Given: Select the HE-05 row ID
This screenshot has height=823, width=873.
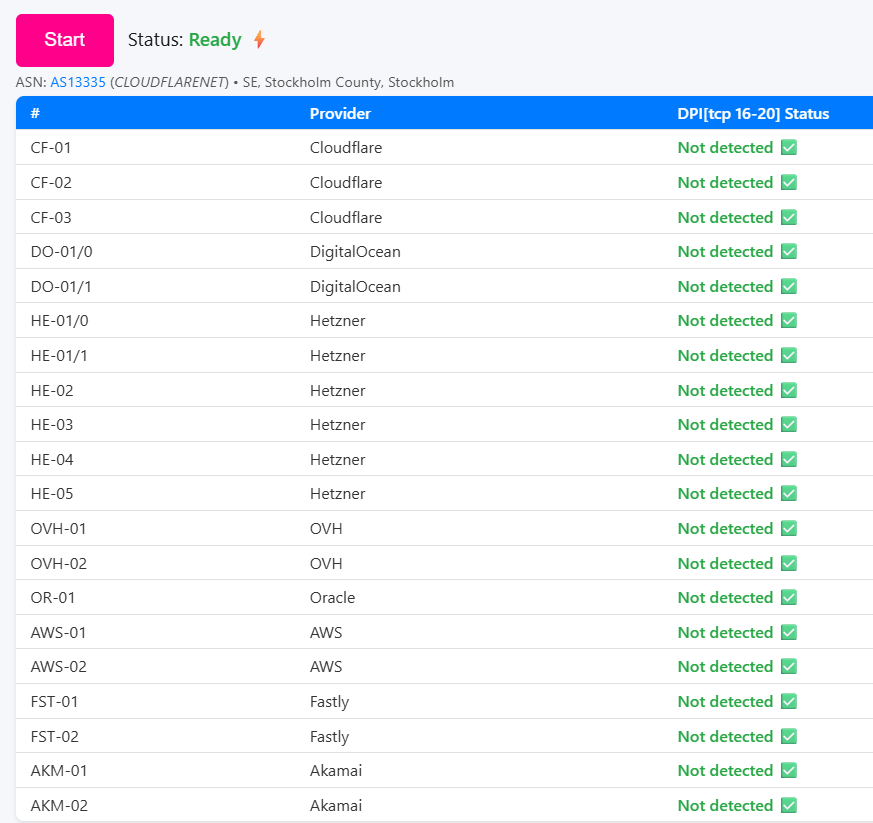Looking at the screenshot, I should pyautogui.click(x=52, y=494).
